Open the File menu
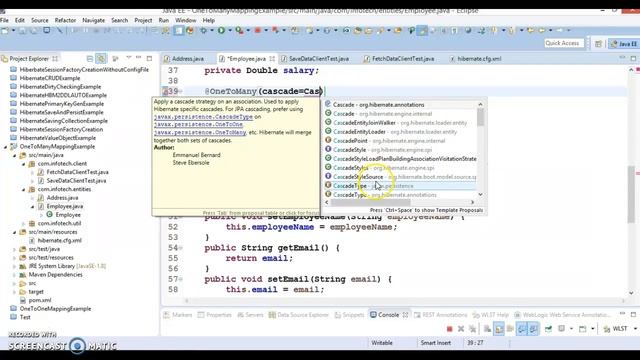This screenshot has height=360, width=640. (4, 20)
